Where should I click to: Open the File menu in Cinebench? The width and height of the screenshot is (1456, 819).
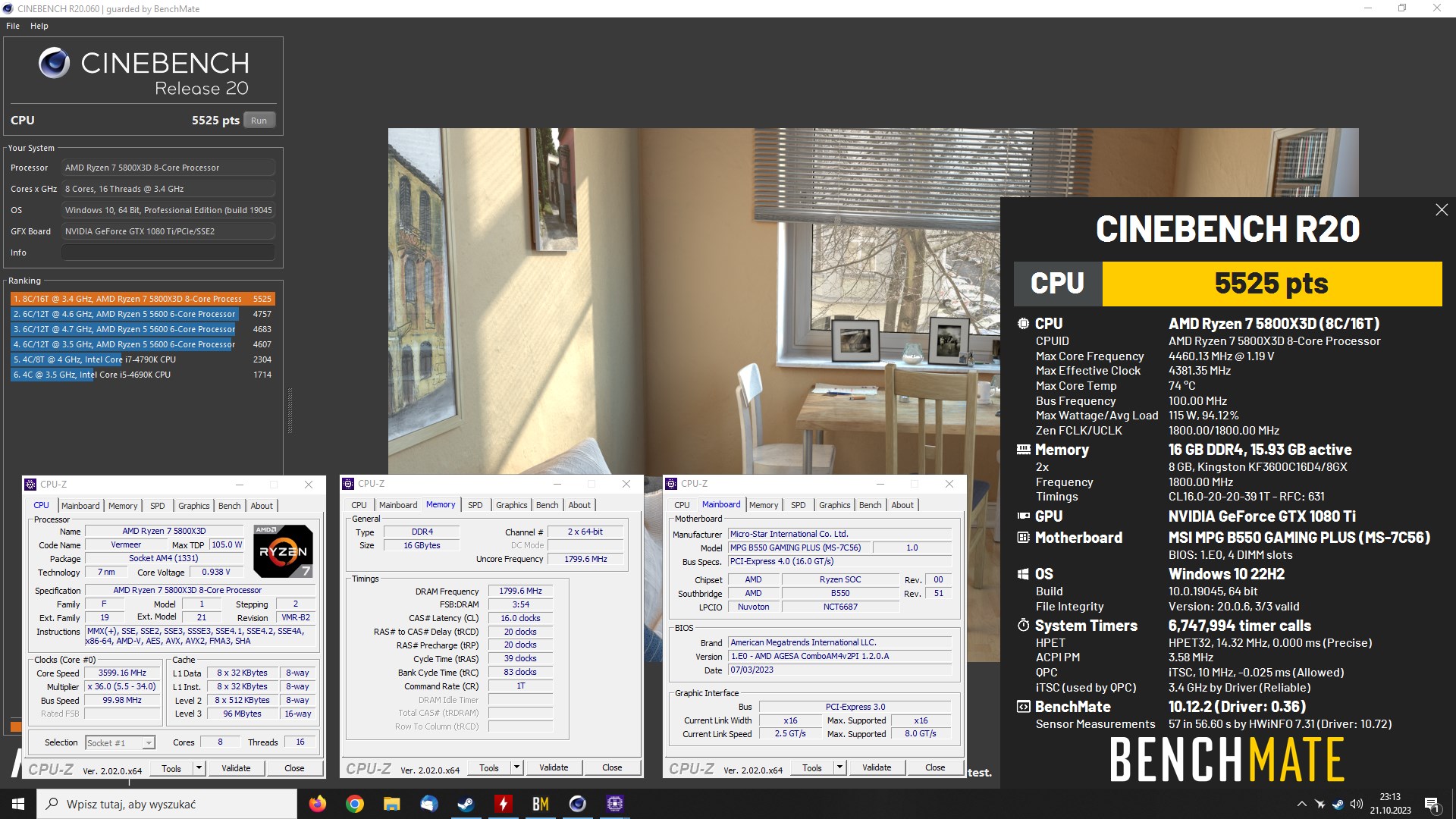point(13,26)
